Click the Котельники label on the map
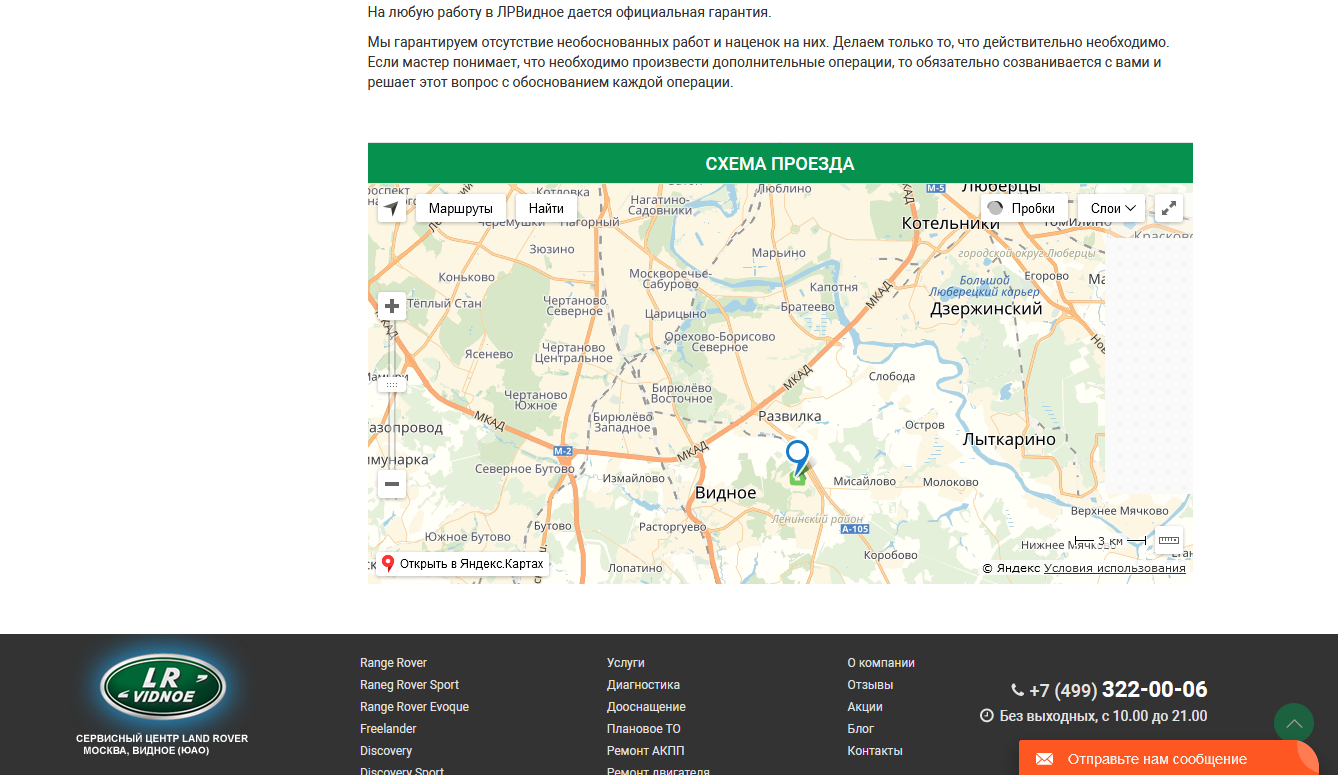This screenshot has width=1338, height=775. click(951, 223)
